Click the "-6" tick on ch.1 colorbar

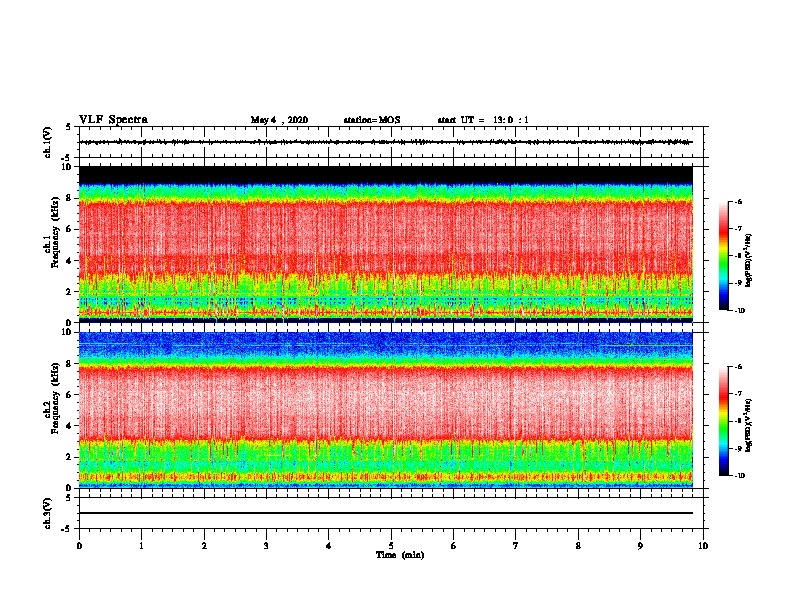pyautogui.click(x=739, y=202)
